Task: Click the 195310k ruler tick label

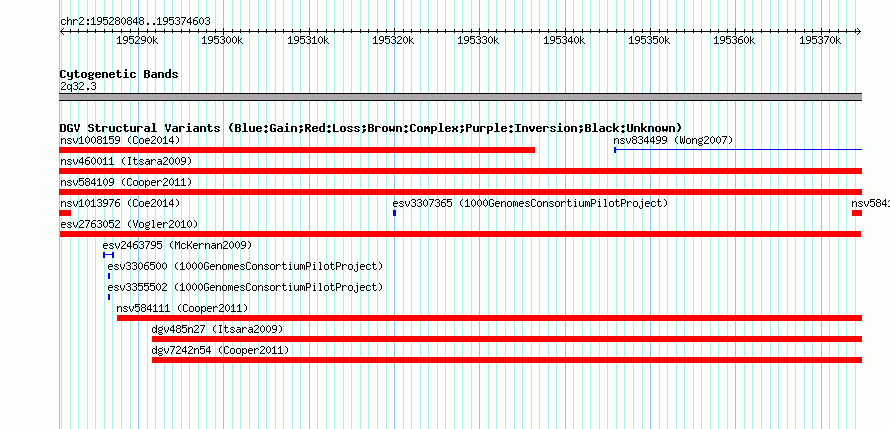Action: (308, 40)
